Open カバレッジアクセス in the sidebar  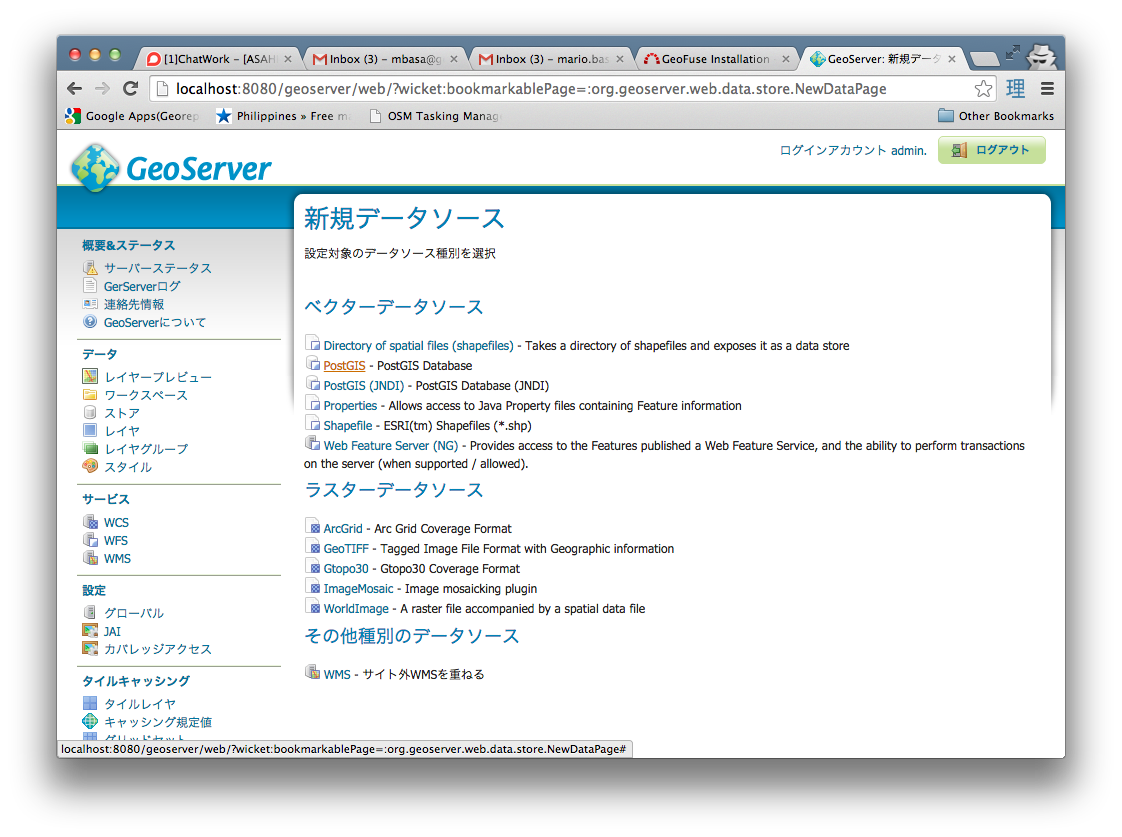tap(157, 649)
